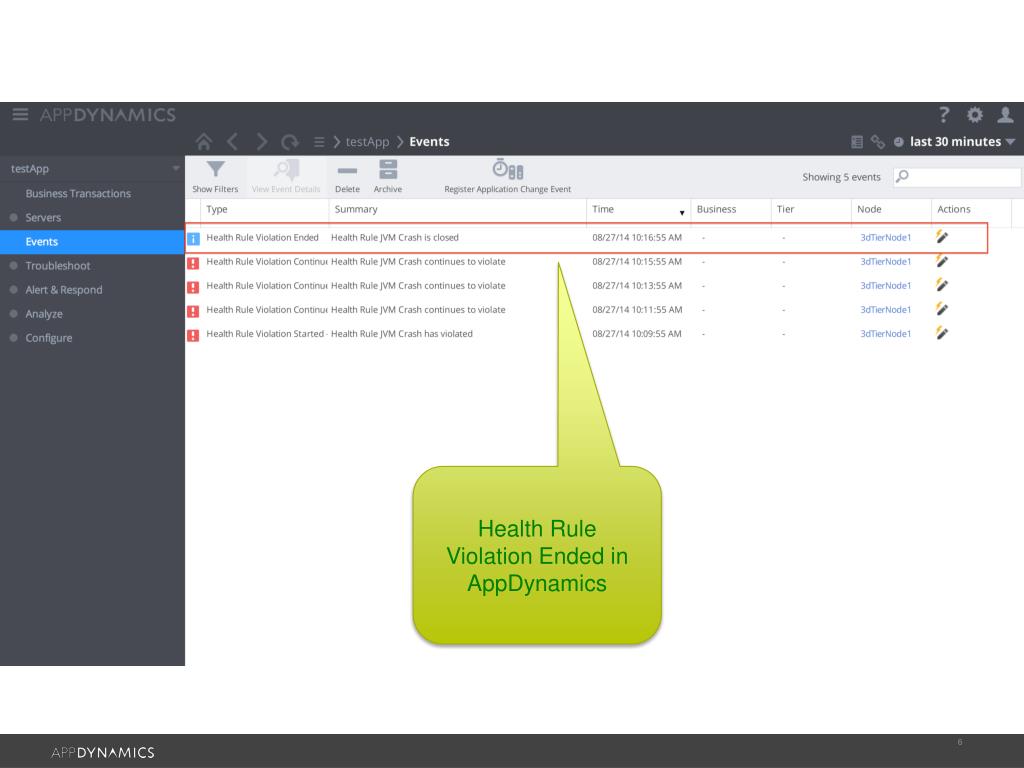Click the Node column header
The height and width of the screenshot is (768, 1024).
tap(869, 210)
